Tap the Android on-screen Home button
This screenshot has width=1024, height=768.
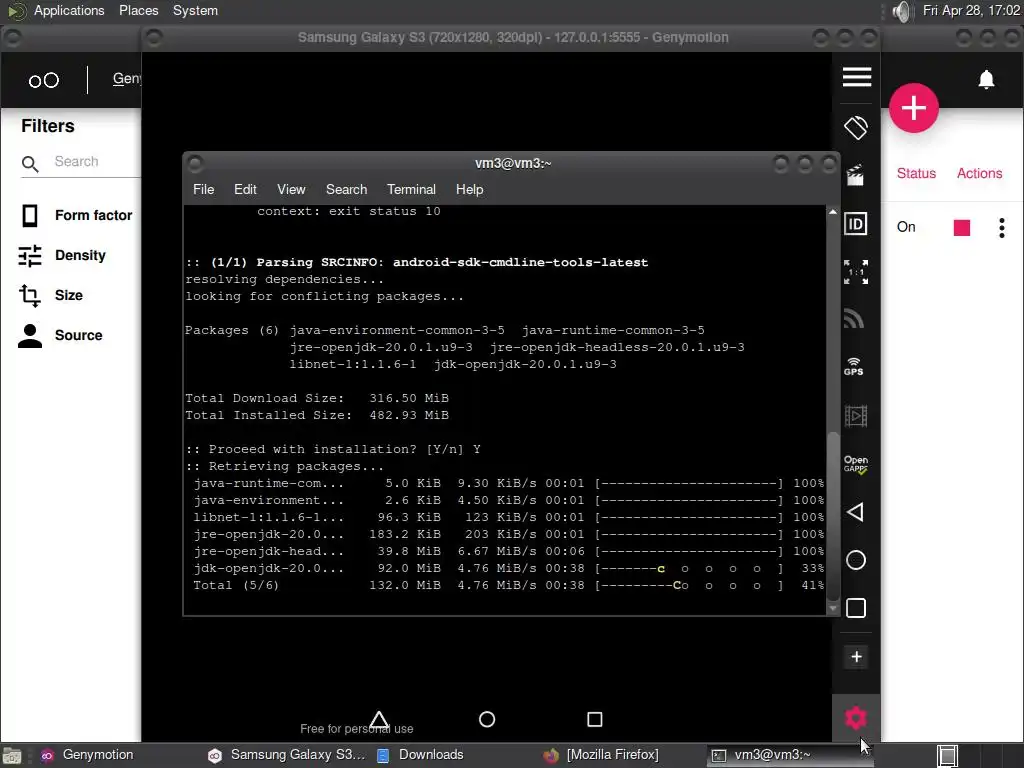pyautogui.click(x=487, y=719)
